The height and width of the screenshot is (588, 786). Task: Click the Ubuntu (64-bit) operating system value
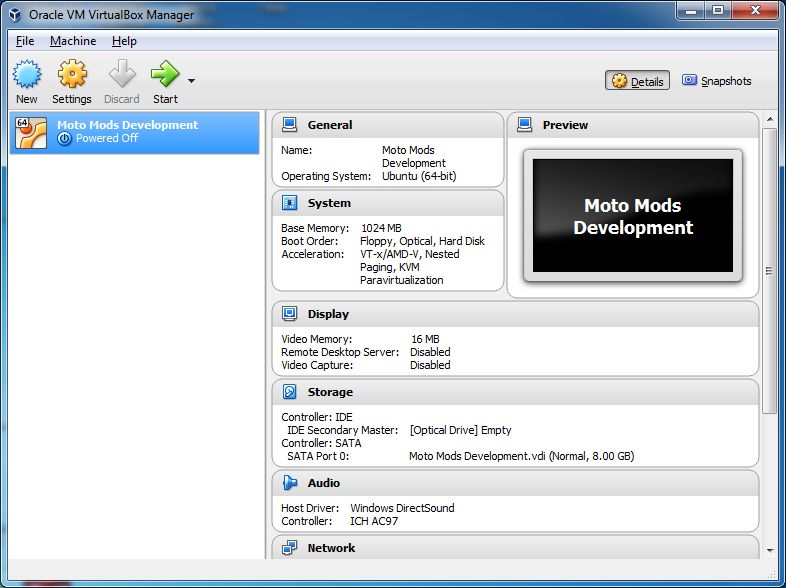[419, 176]
